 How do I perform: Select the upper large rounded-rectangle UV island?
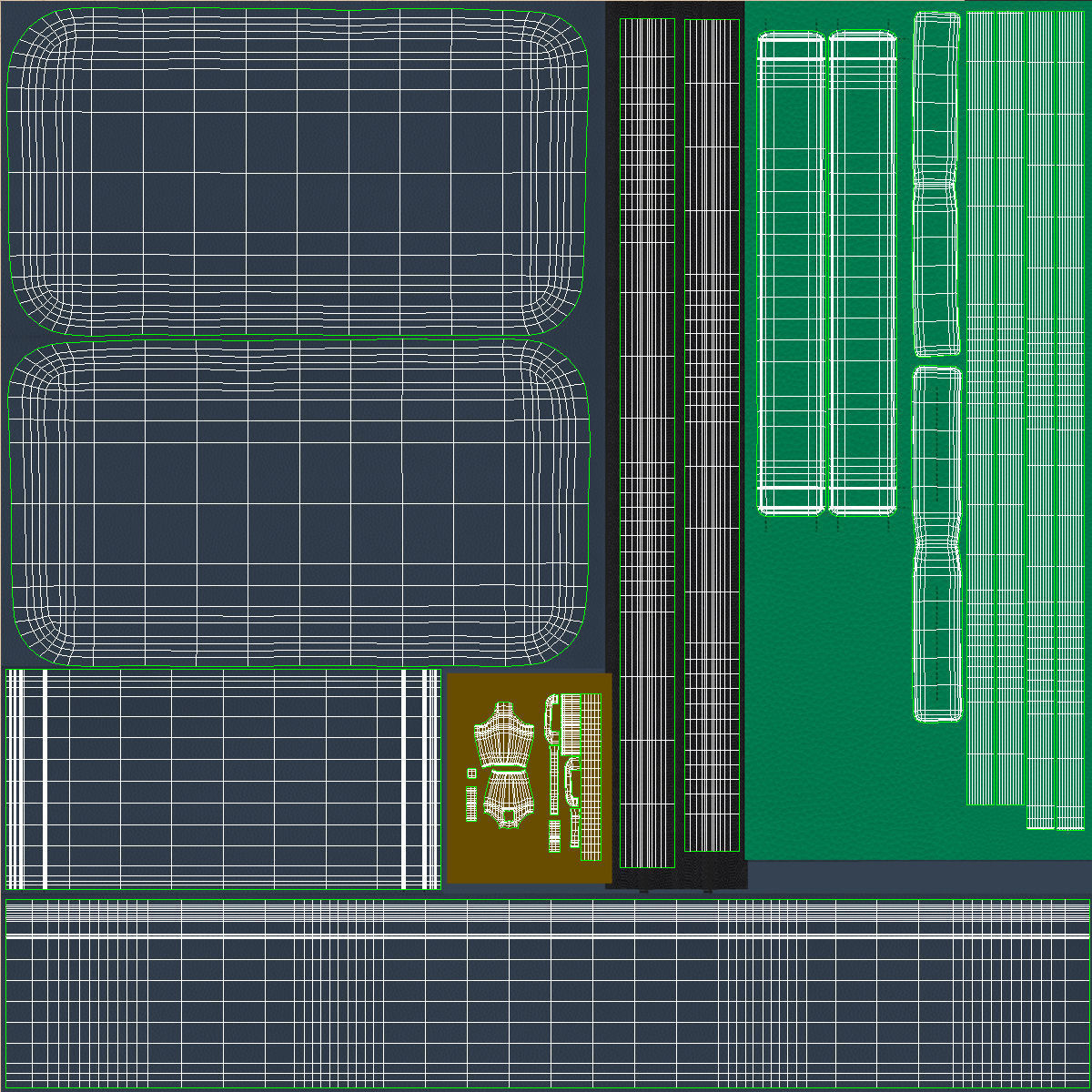pos(298,171)
